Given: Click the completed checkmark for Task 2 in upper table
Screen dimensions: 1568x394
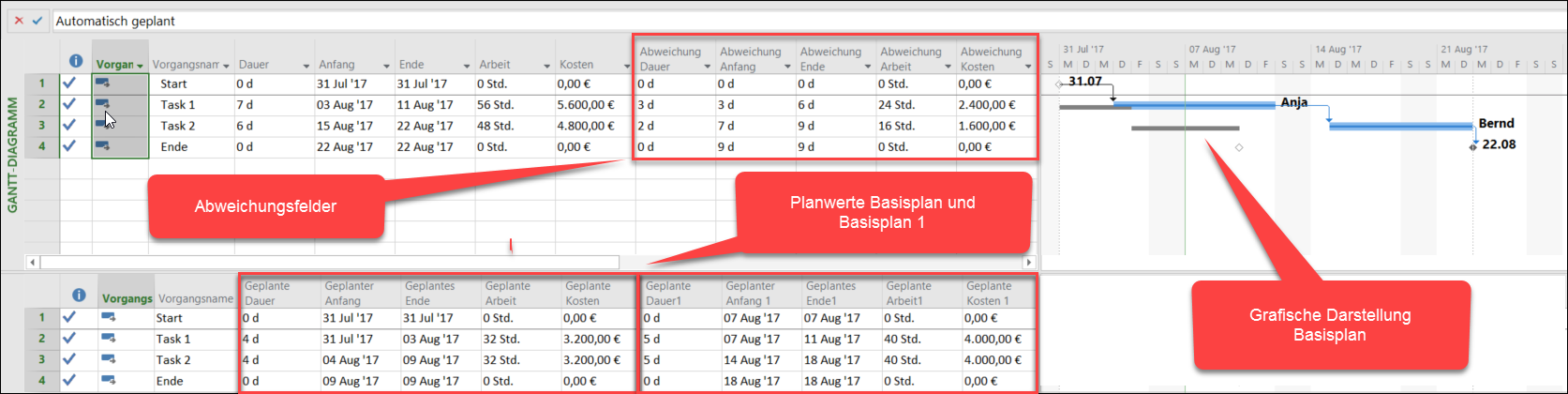Looking at the screenshot, I should tap(69, 126).
